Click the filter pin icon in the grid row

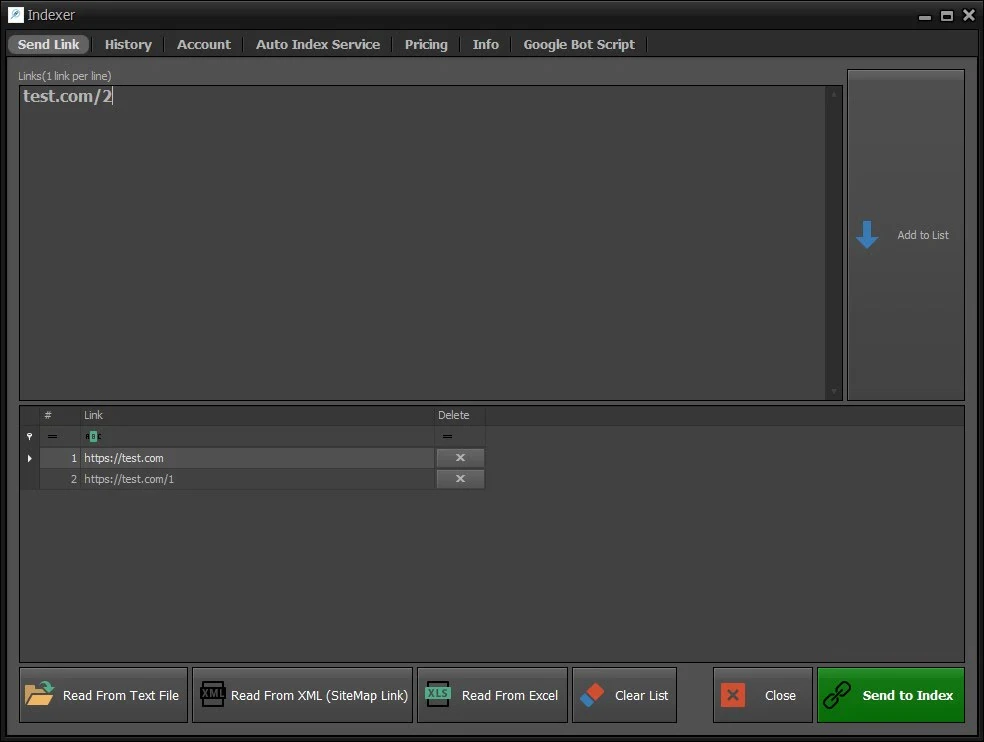click(29, 436)
